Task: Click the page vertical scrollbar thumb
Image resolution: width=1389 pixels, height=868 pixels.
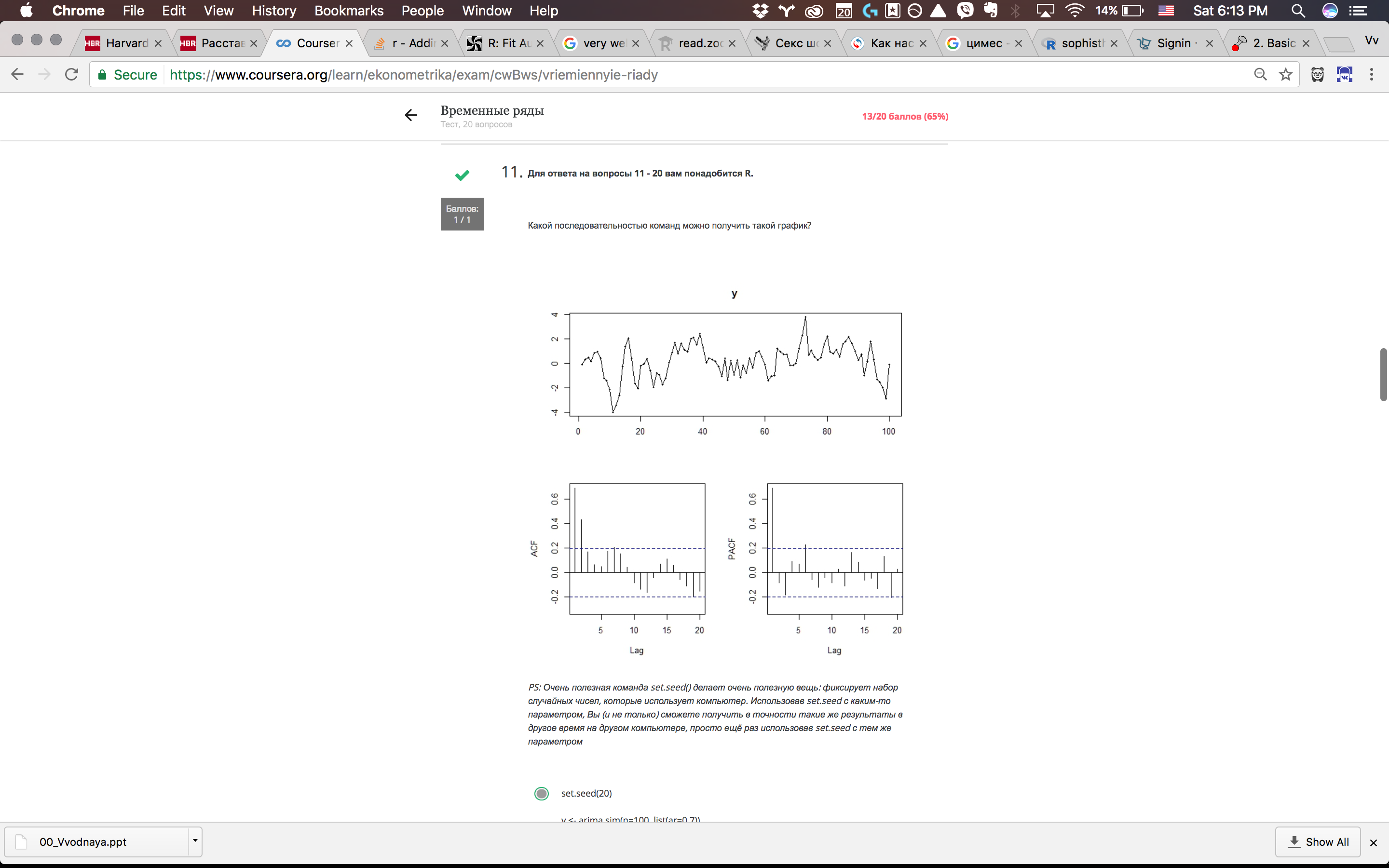Action: (x=1383, y=374)
